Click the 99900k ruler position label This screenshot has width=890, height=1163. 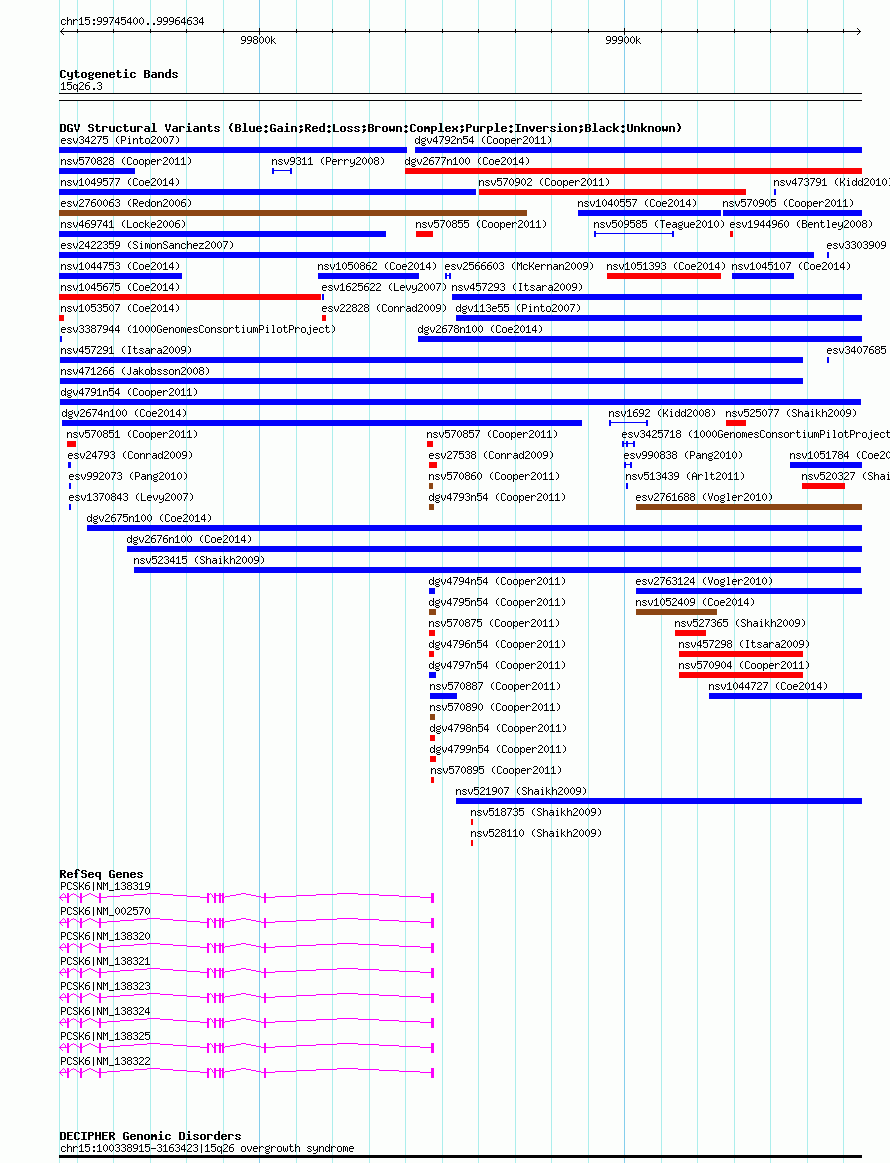[x=623, y=40]
